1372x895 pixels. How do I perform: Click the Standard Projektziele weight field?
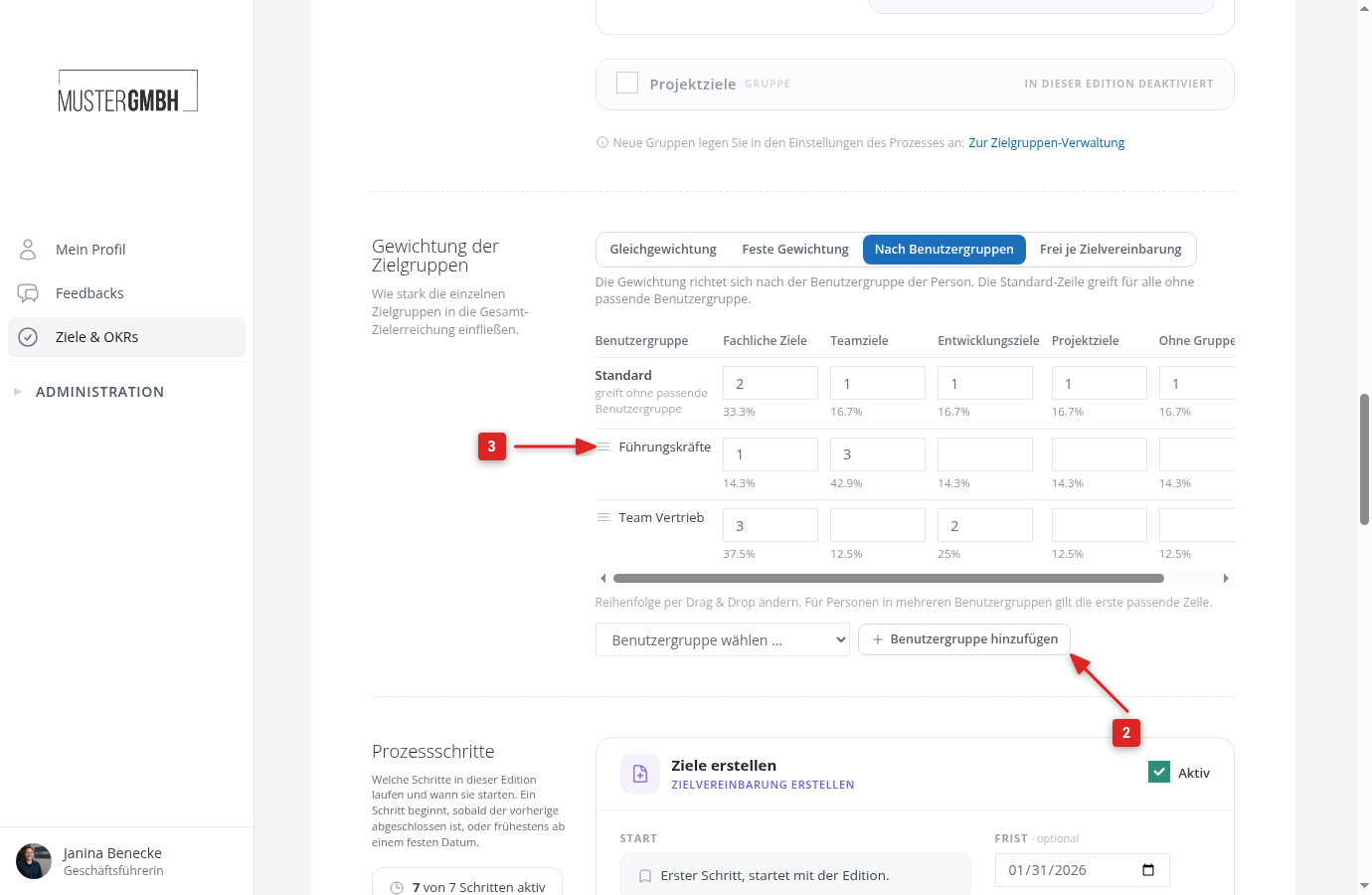(1100, 383)
